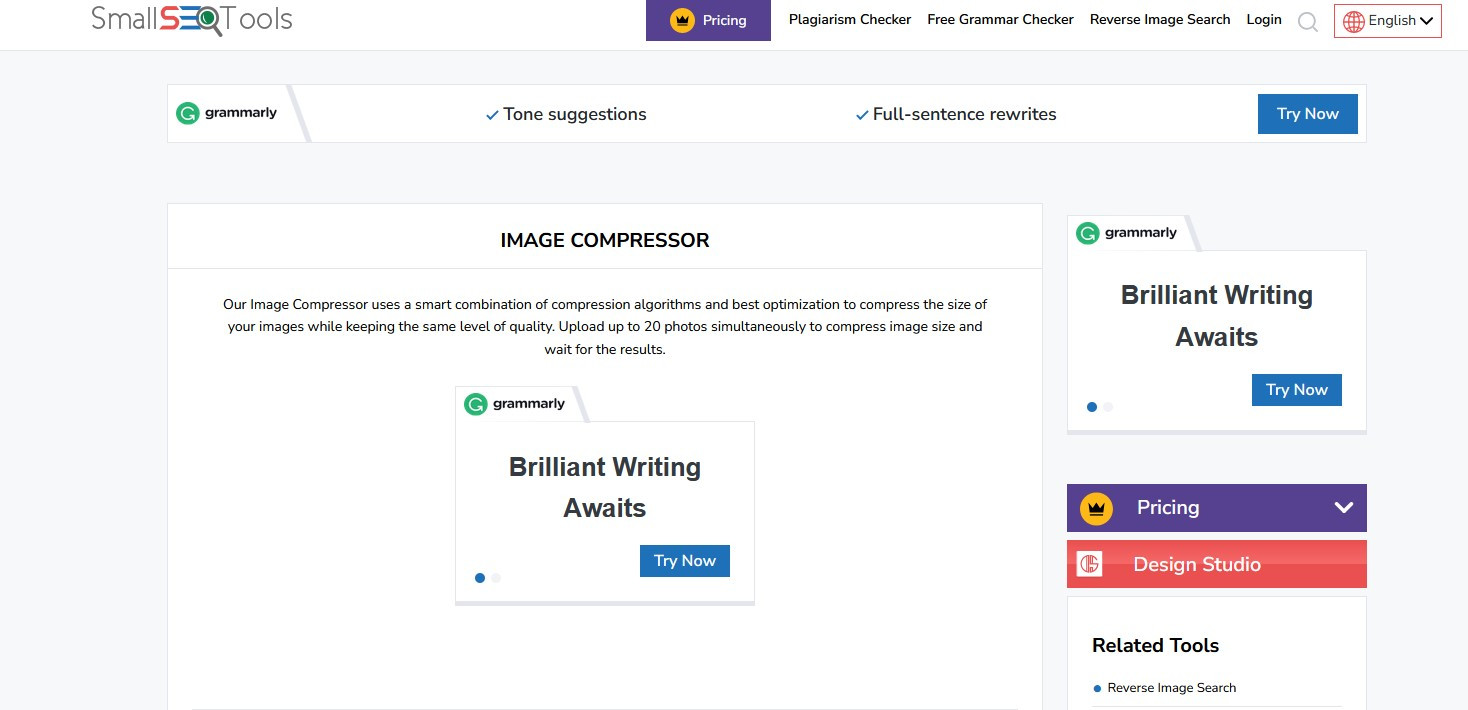This screenshot has height=710, width=1468.
Task: Click the Grammarly logo in center ad
Action: 515,404
